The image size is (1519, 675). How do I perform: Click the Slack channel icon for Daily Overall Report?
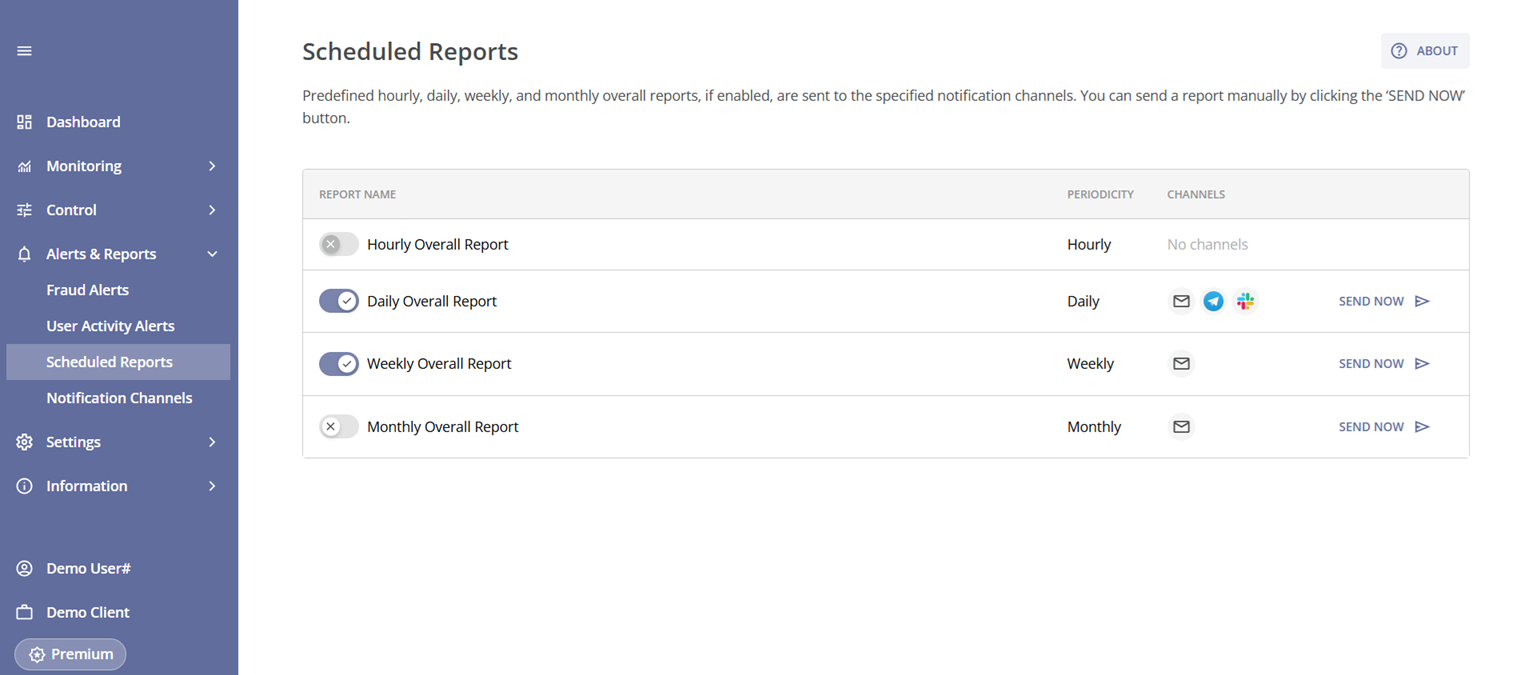(x=1245, y=300)
